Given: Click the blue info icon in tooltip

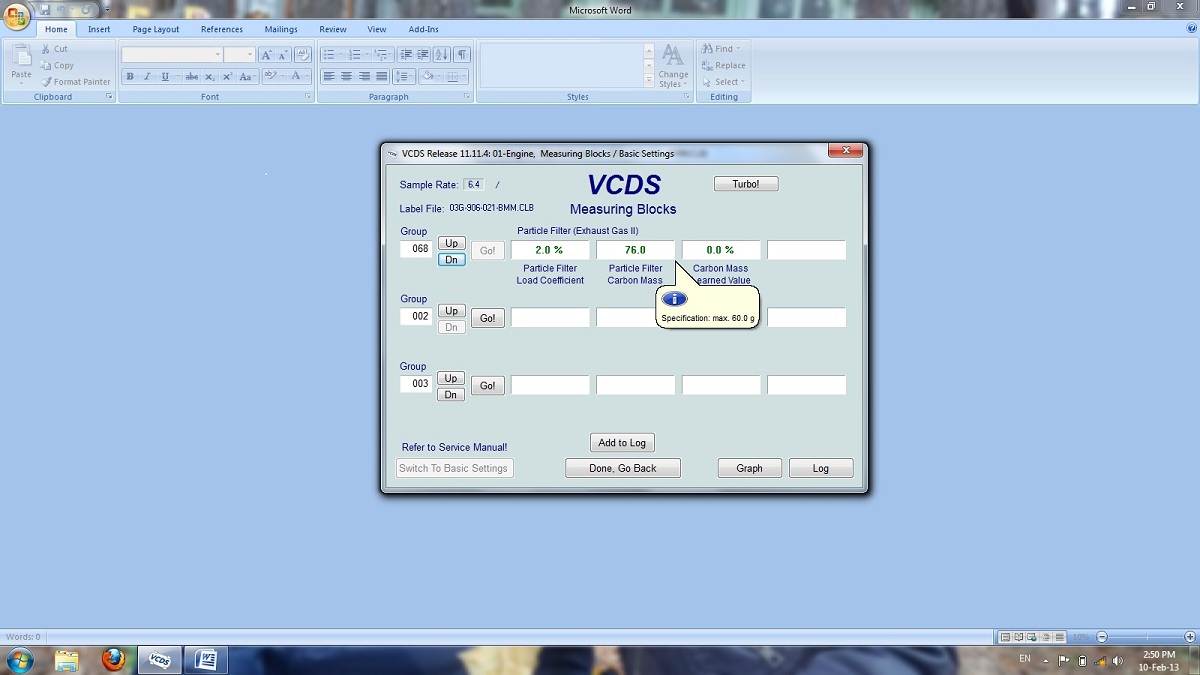Looking at the screenshot, I should pos(674,299).
